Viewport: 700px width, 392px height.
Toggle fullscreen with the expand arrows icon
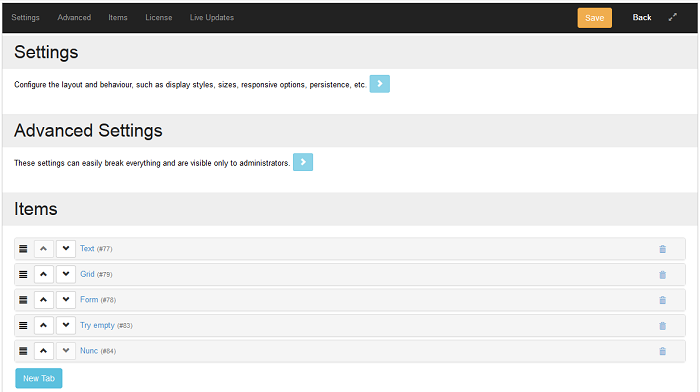(673, 17)
